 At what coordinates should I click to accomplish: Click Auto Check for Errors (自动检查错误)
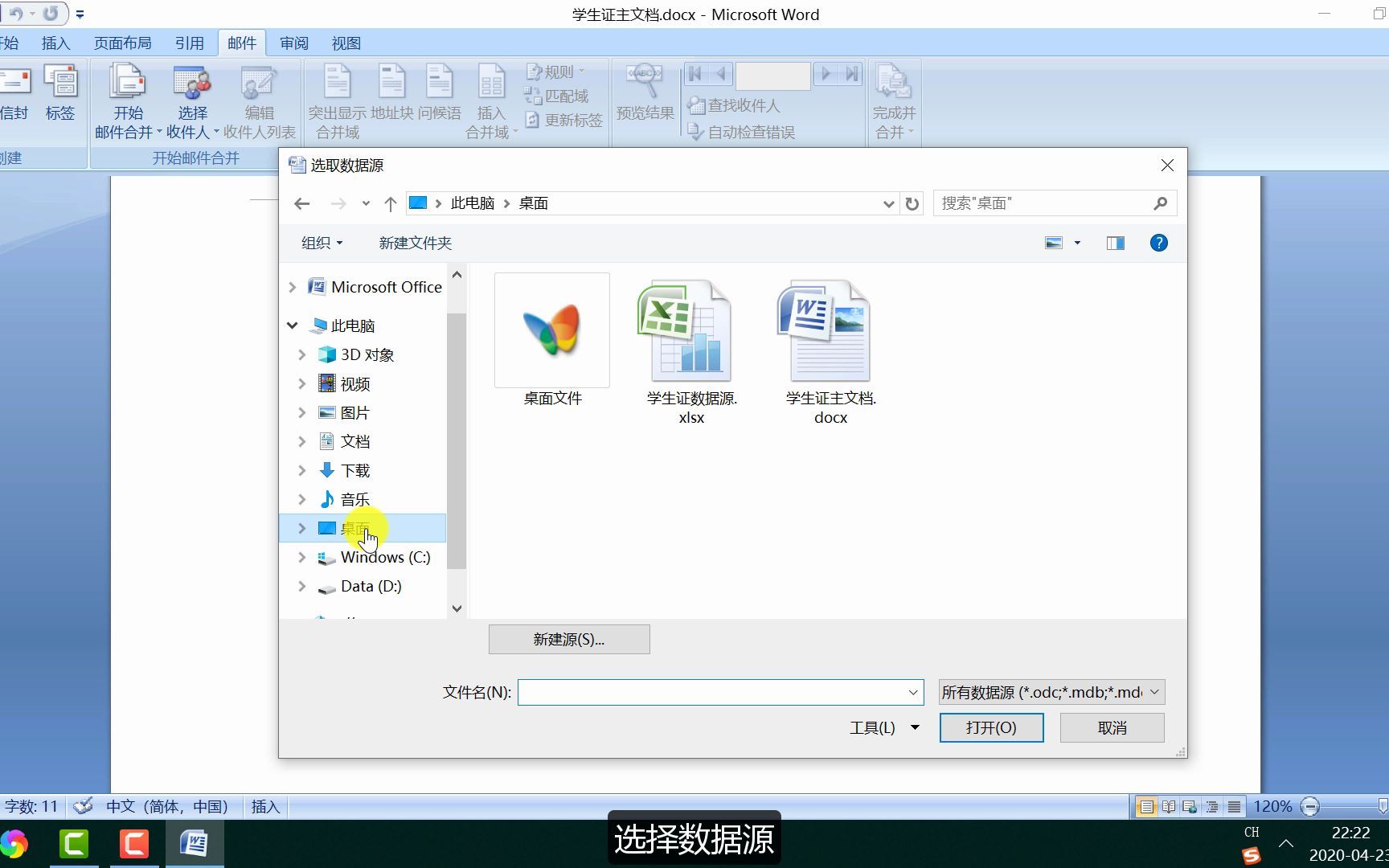pos(741,132)
